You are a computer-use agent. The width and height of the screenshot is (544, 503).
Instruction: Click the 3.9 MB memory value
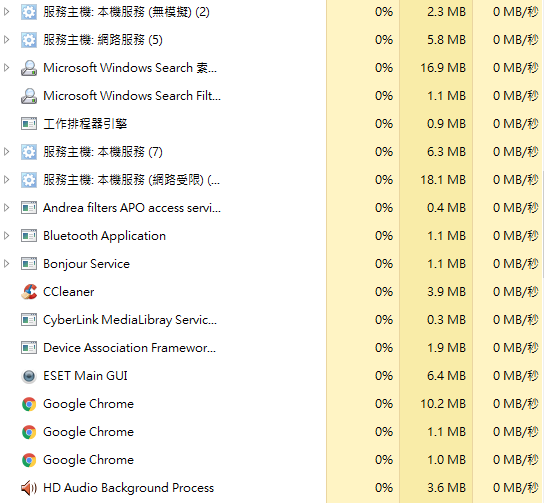click(x=447, y=292)
